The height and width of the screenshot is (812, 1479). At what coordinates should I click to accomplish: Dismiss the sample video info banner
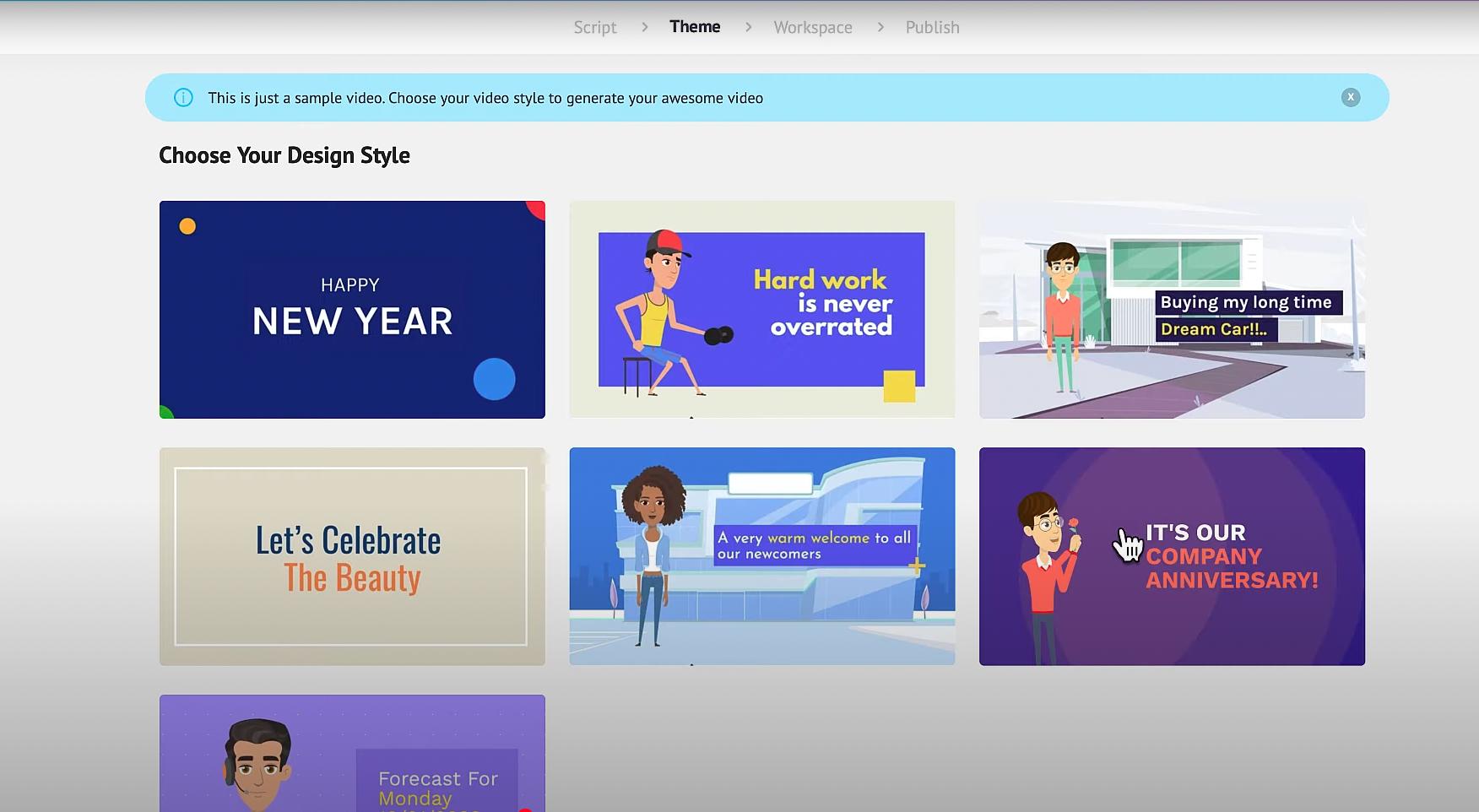[x=1350, y=97]
